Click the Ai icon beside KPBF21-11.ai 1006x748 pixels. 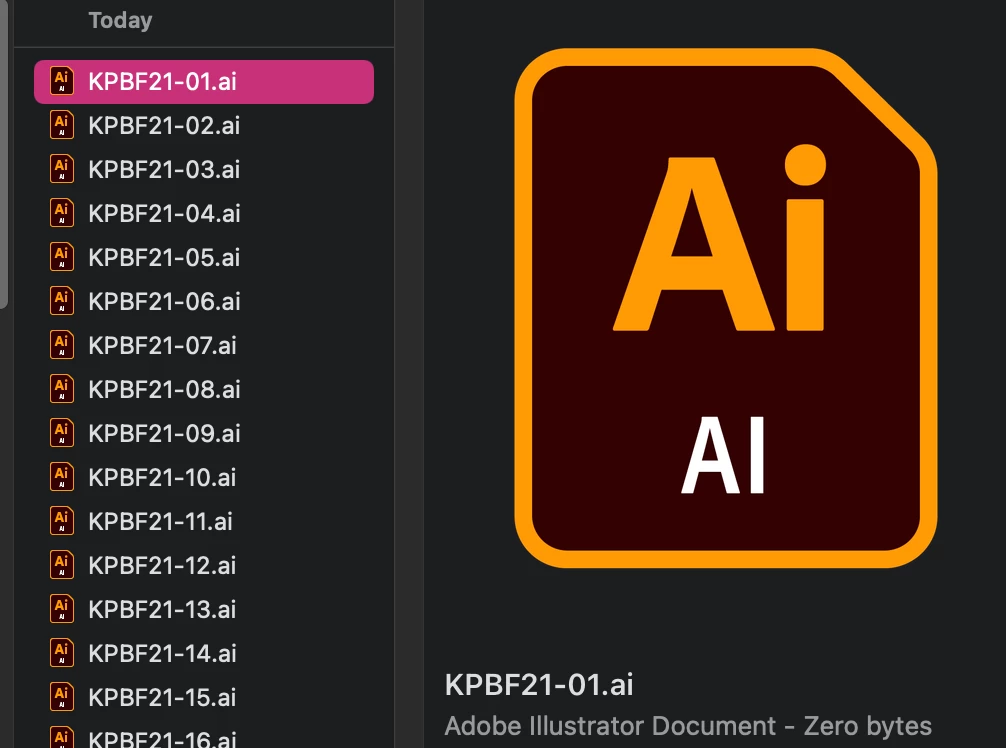pyautogui.click(x=62, y=522)
